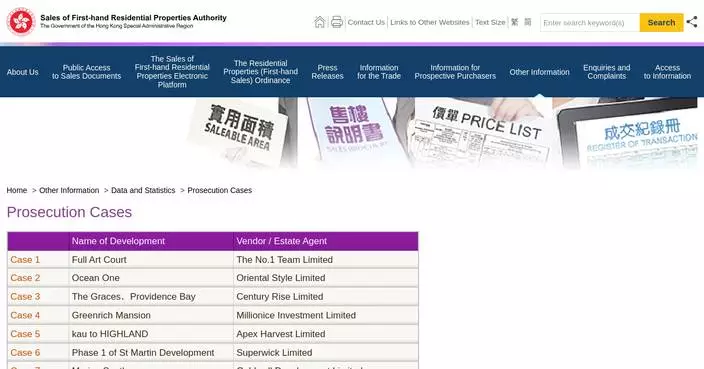
Task: Select the Greenrich Mansion cell
Action: [151, 316]
